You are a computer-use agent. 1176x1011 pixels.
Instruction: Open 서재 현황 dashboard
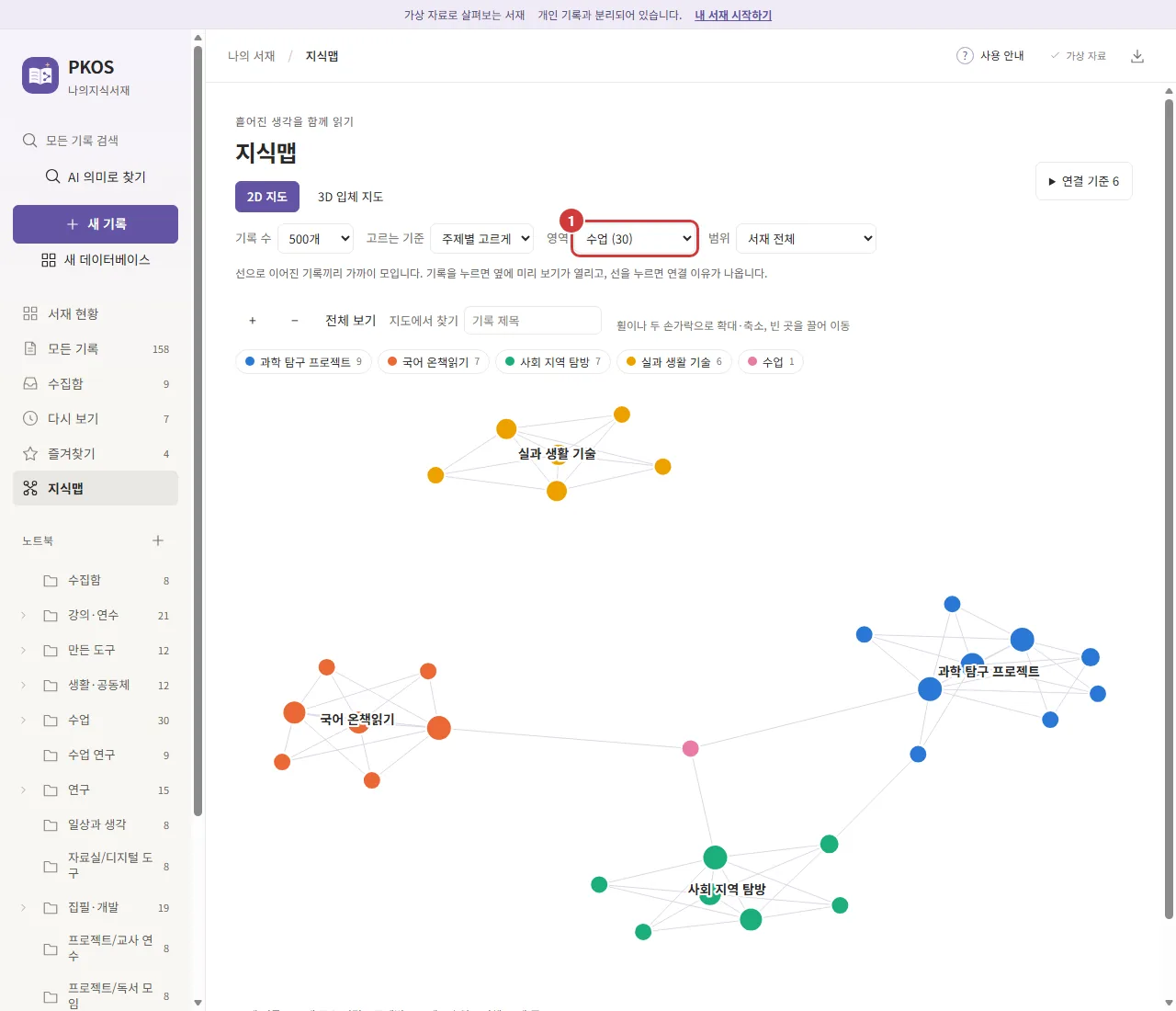(96, 314)
